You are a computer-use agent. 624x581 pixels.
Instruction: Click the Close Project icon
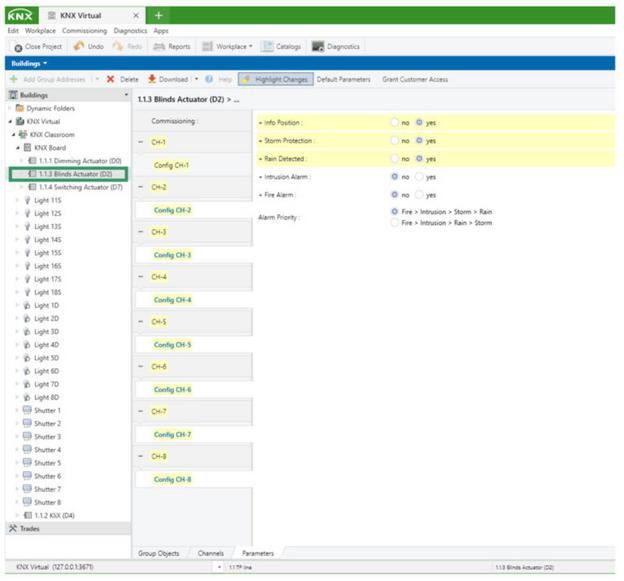(x=19, y=47)
